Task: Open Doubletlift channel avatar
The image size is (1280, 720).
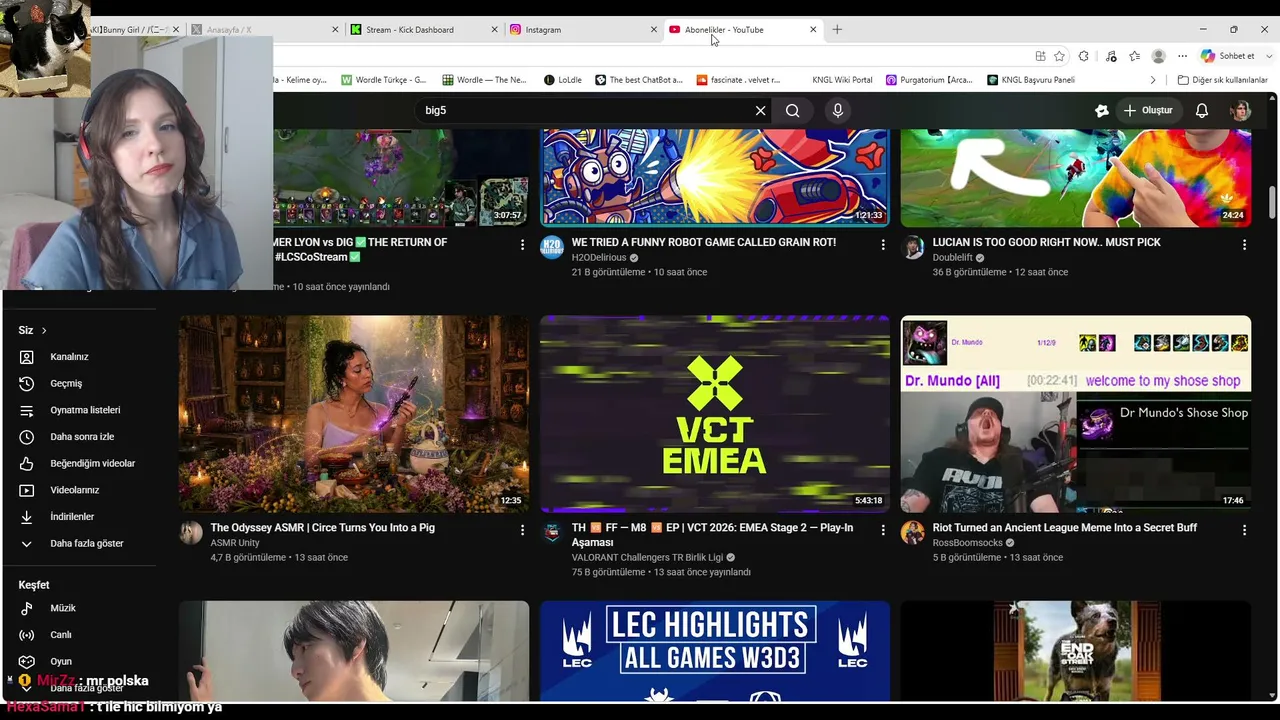Action: [x=913, y=247]
